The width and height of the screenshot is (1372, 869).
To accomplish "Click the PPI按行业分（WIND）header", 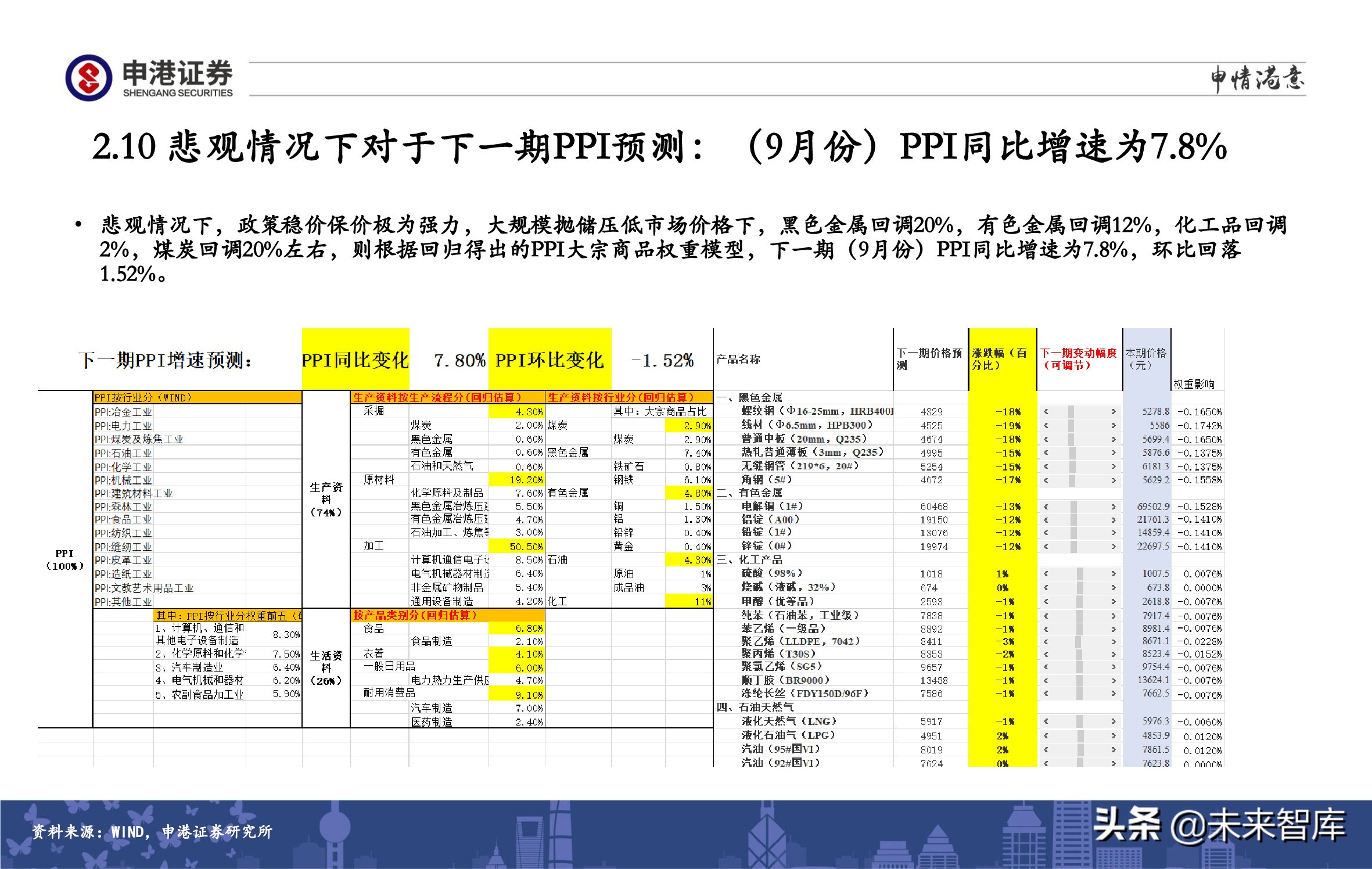I will [197, 397].
